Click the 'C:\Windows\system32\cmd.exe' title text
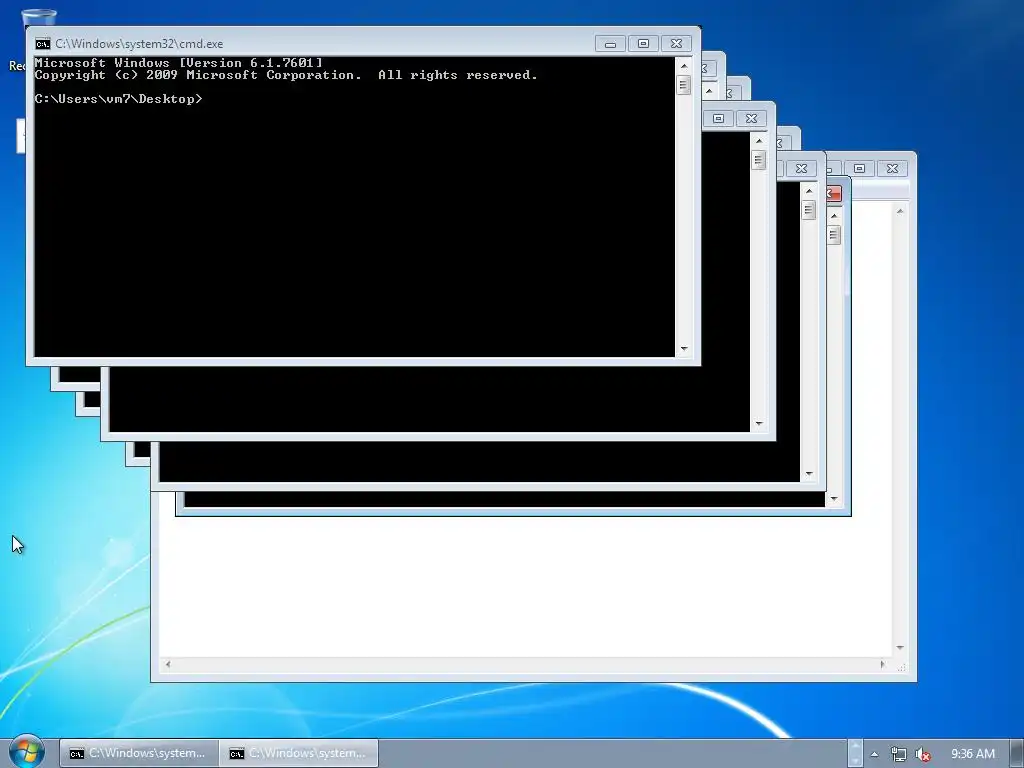The width and height of the screenshot is (1024, 768). point(139,44)
